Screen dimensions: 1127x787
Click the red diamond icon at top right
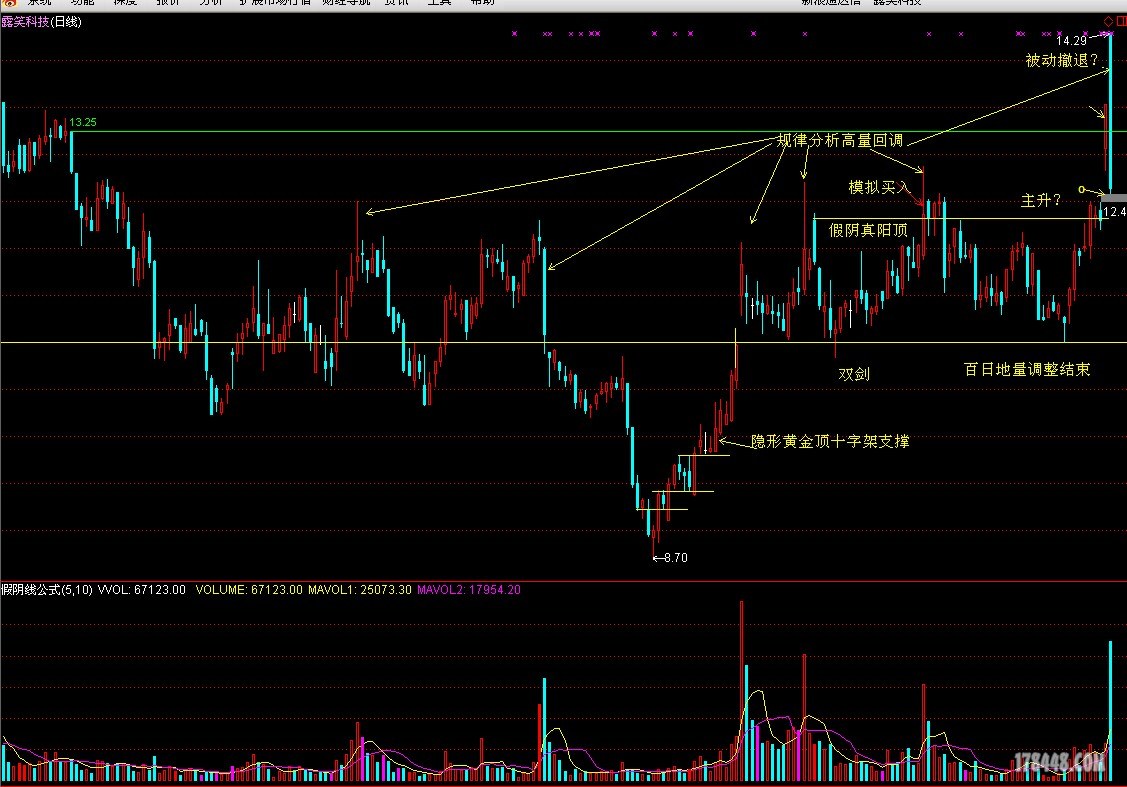1108,20
